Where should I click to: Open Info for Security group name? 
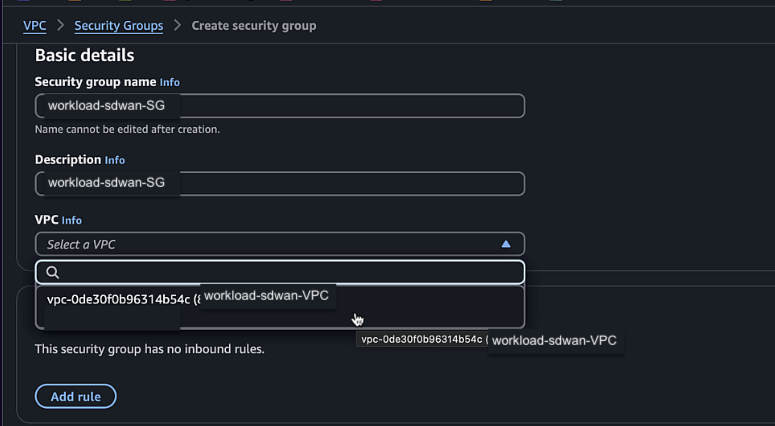click(x=170, y=82)
